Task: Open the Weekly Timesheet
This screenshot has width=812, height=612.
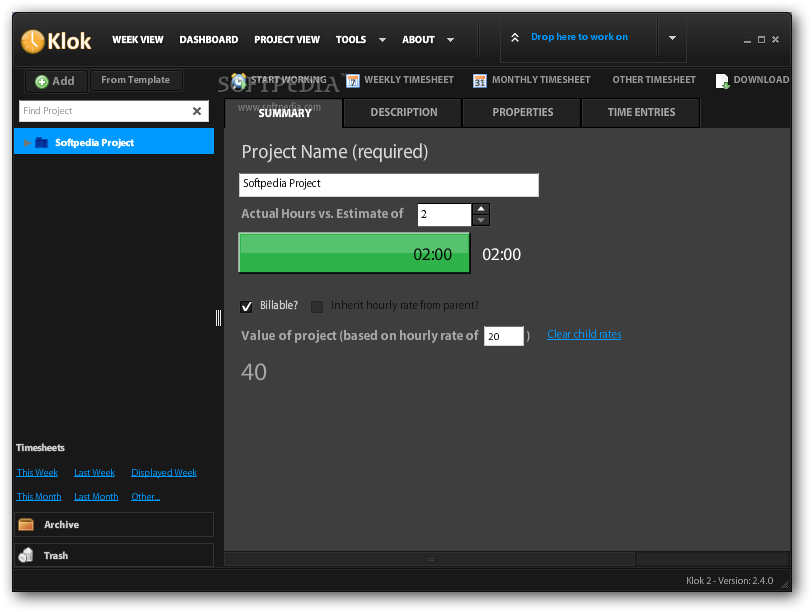Action: coord(400,80)
